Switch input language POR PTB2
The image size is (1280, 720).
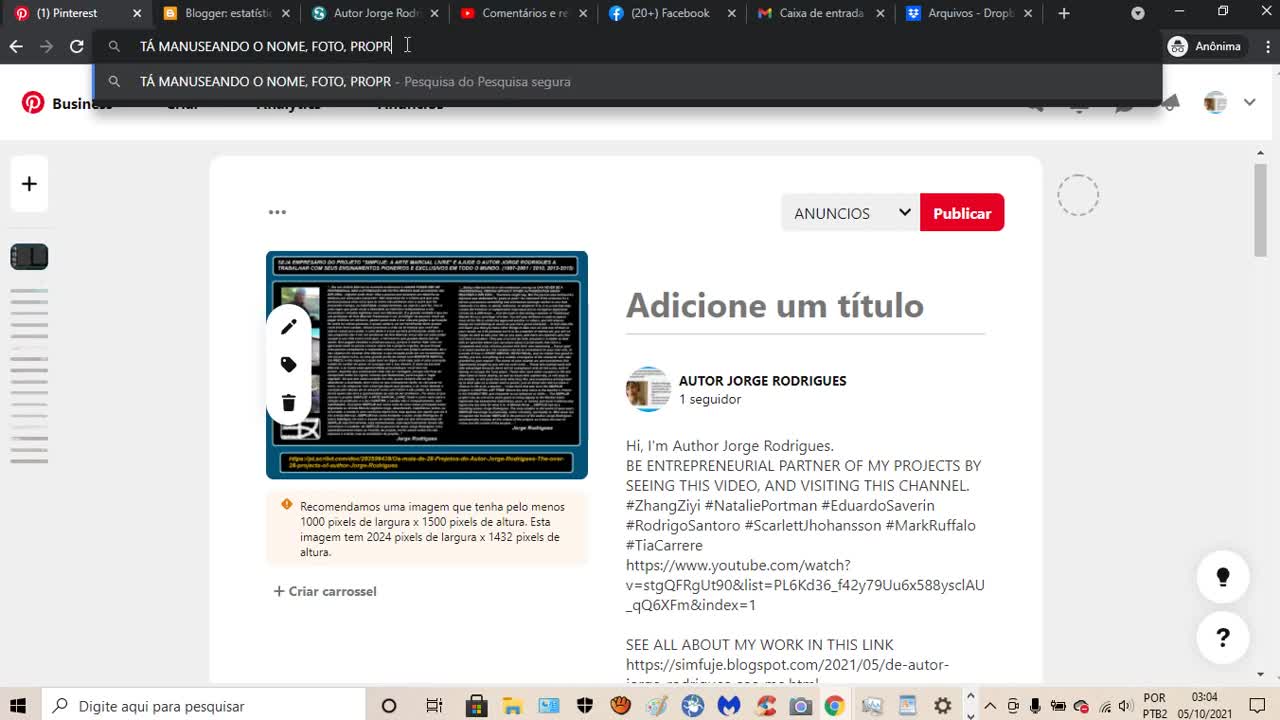point(1154,706)
